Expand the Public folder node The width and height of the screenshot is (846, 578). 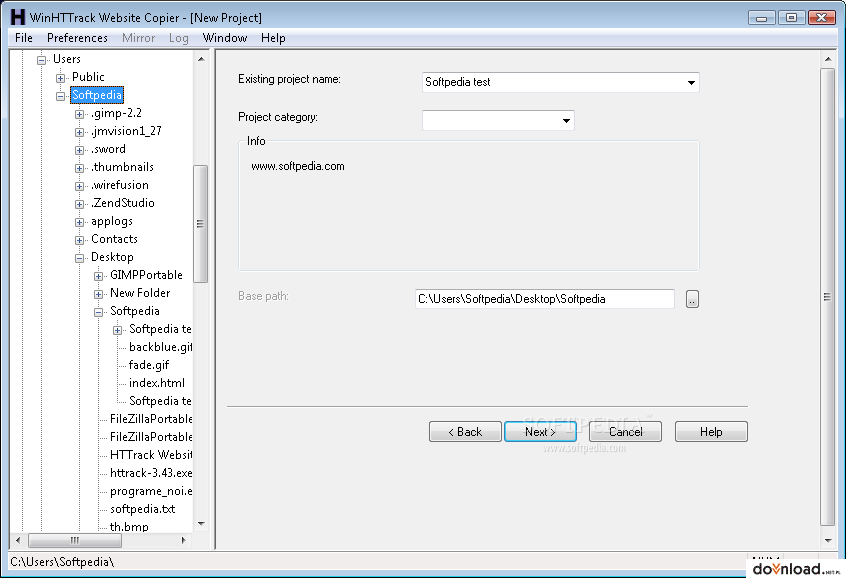[x=60, y=78]
